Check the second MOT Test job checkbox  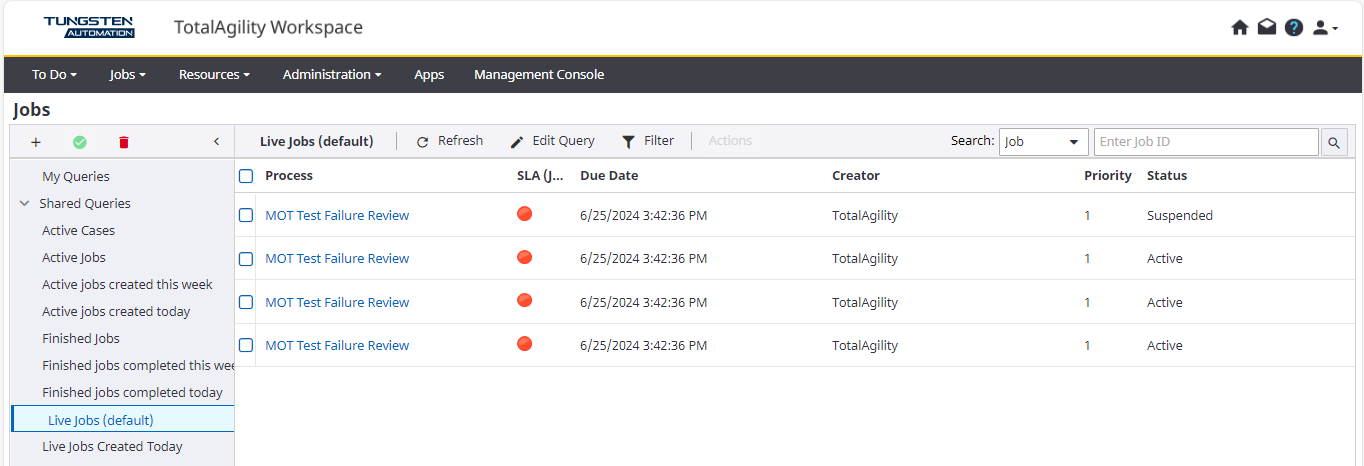click(x=246, y=259)
